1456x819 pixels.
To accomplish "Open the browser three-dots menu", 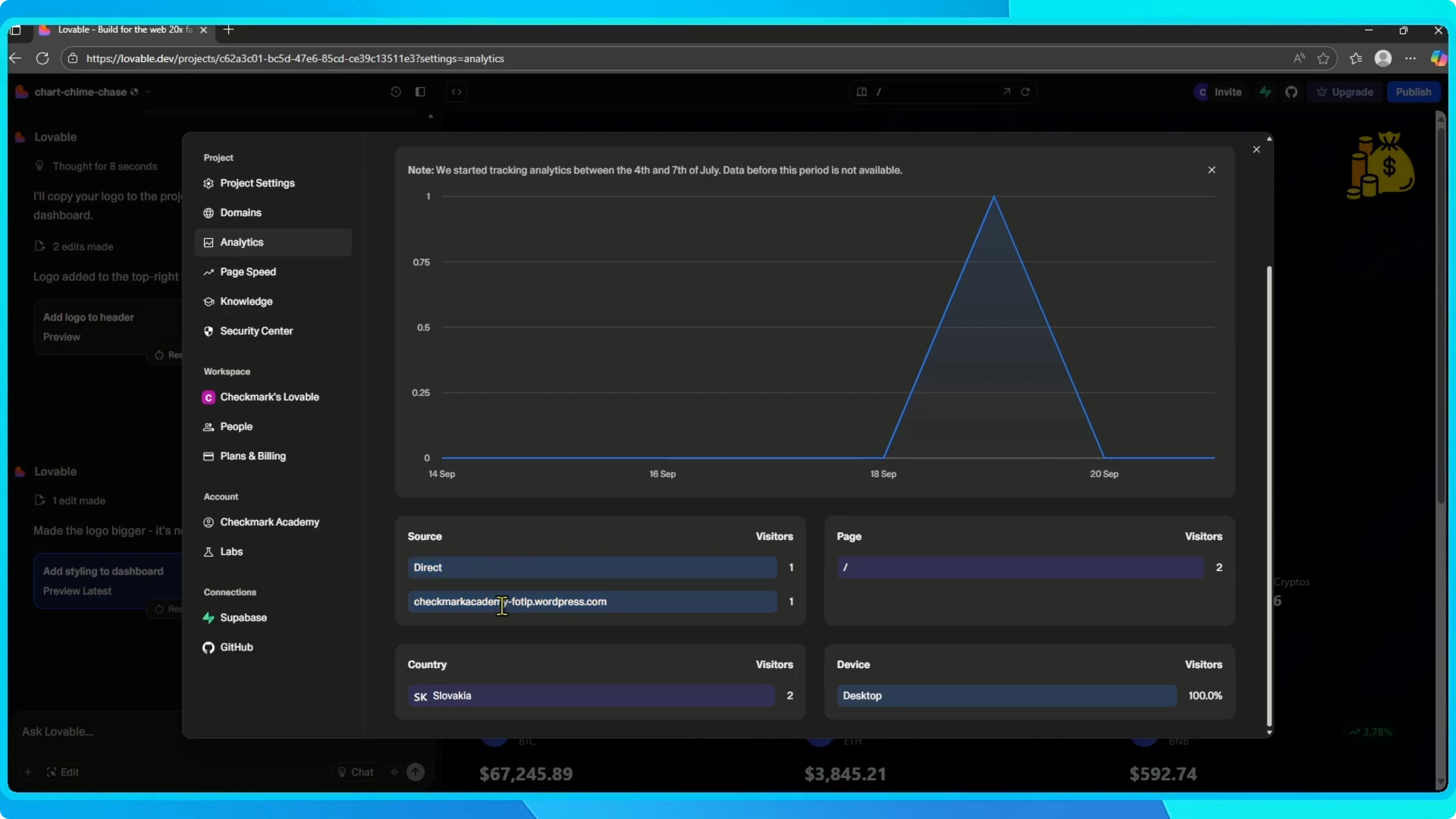I will coord(1410,58).
